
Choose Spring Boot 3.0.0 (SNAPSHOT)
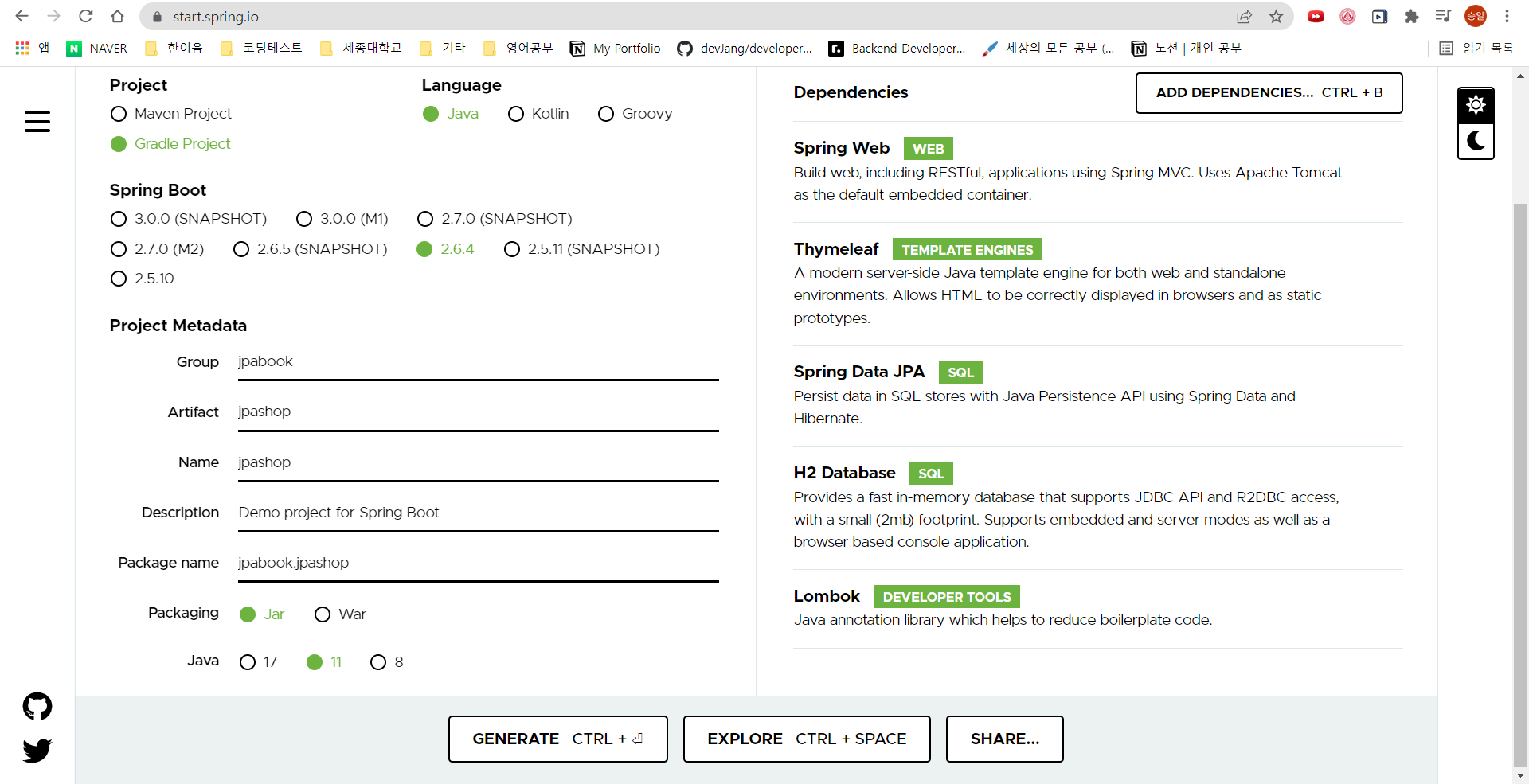(189, 219)
